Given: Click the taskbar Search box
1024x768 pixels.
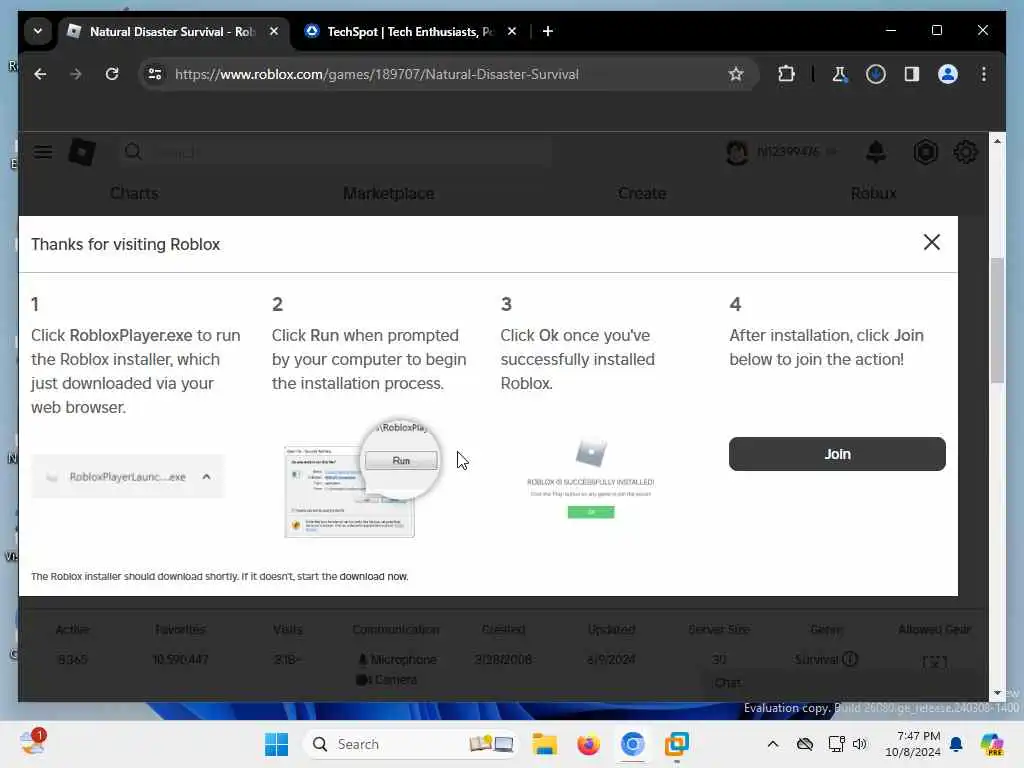Looking at the screenshot, I should pos(411,744).
